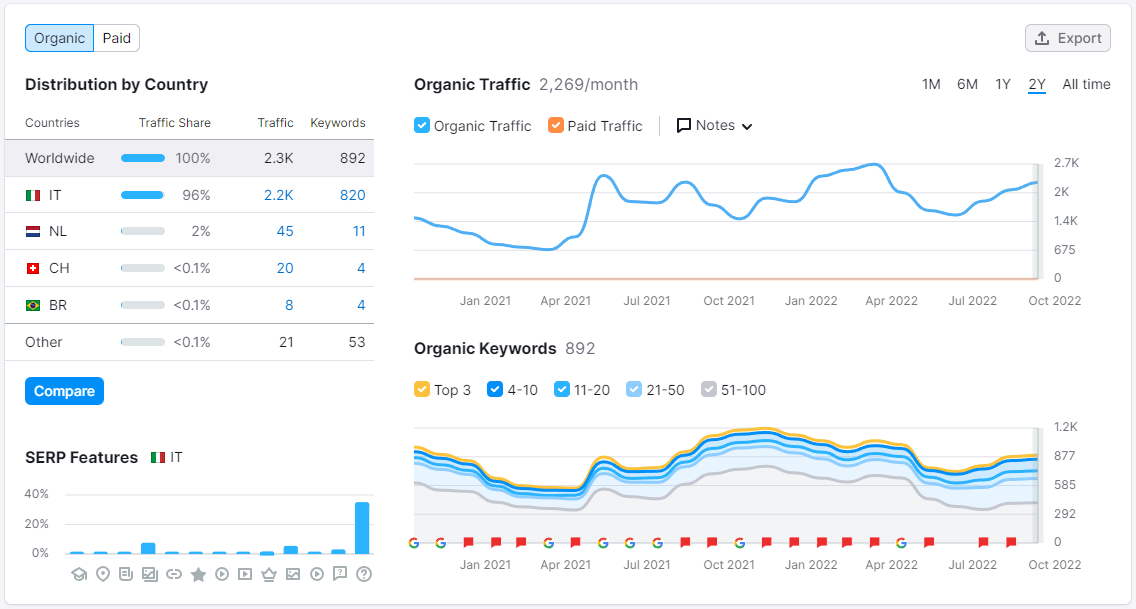Open the 20 traffic link for CH
1136x609 pixels.
click(x=285, y=269)
